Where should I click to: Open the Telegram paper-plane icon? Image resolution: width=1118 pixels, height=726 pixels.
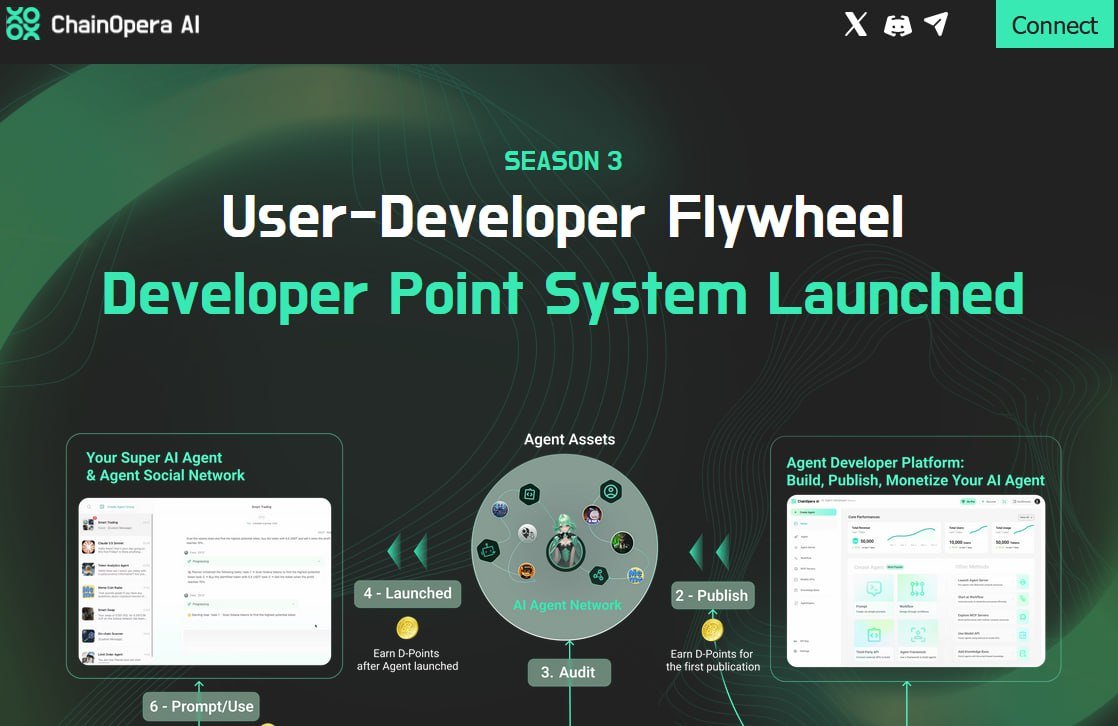(x=936, y=24)
